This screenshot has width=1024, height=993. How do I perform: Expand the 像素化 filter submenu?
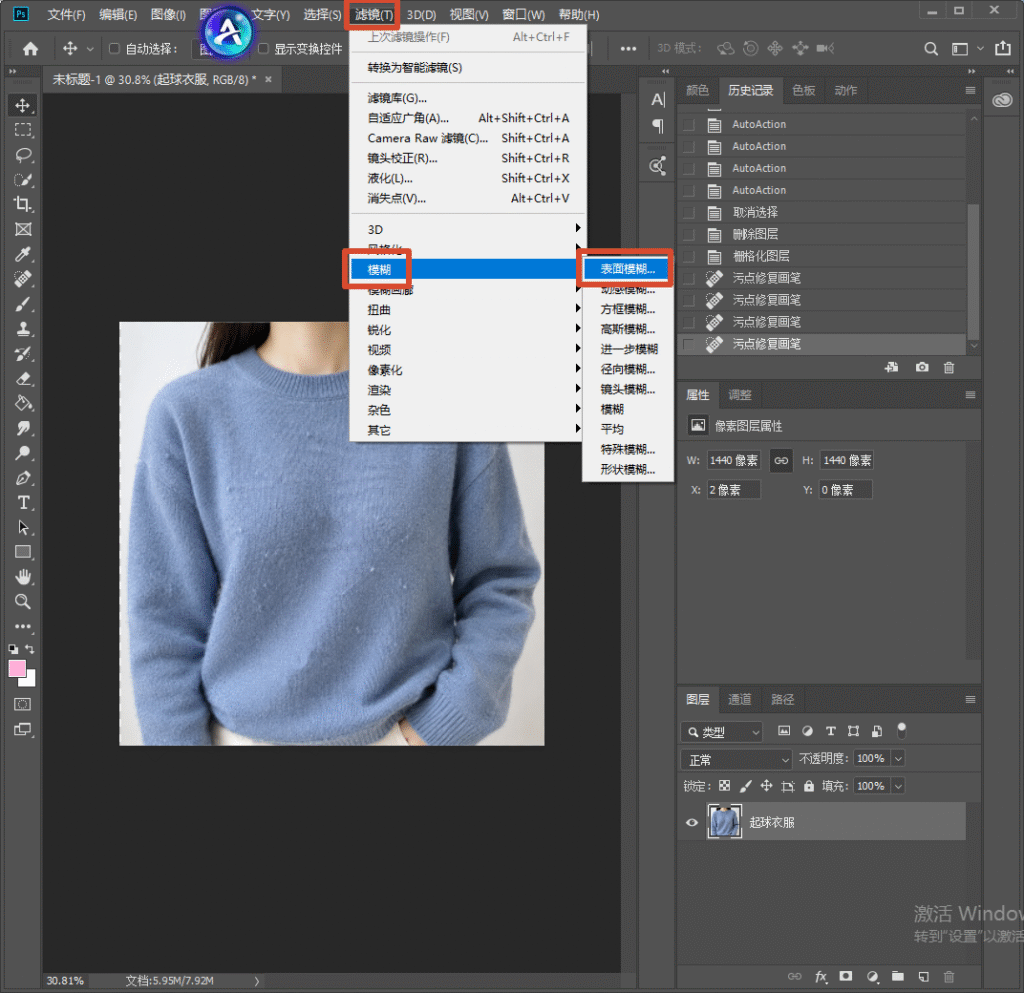click(466, 370)
